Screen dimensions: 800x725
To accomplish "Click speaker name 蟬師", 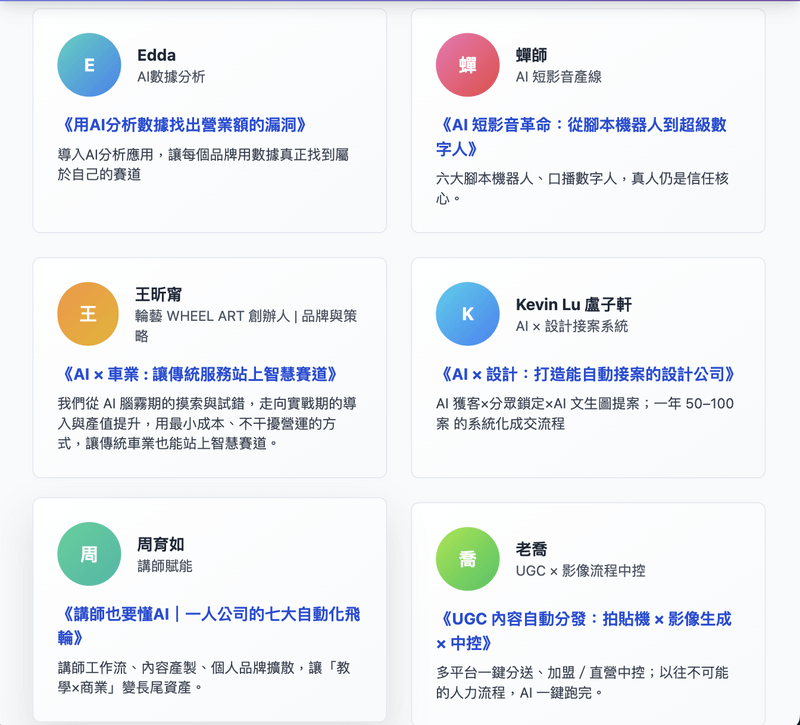I will 532,55.
